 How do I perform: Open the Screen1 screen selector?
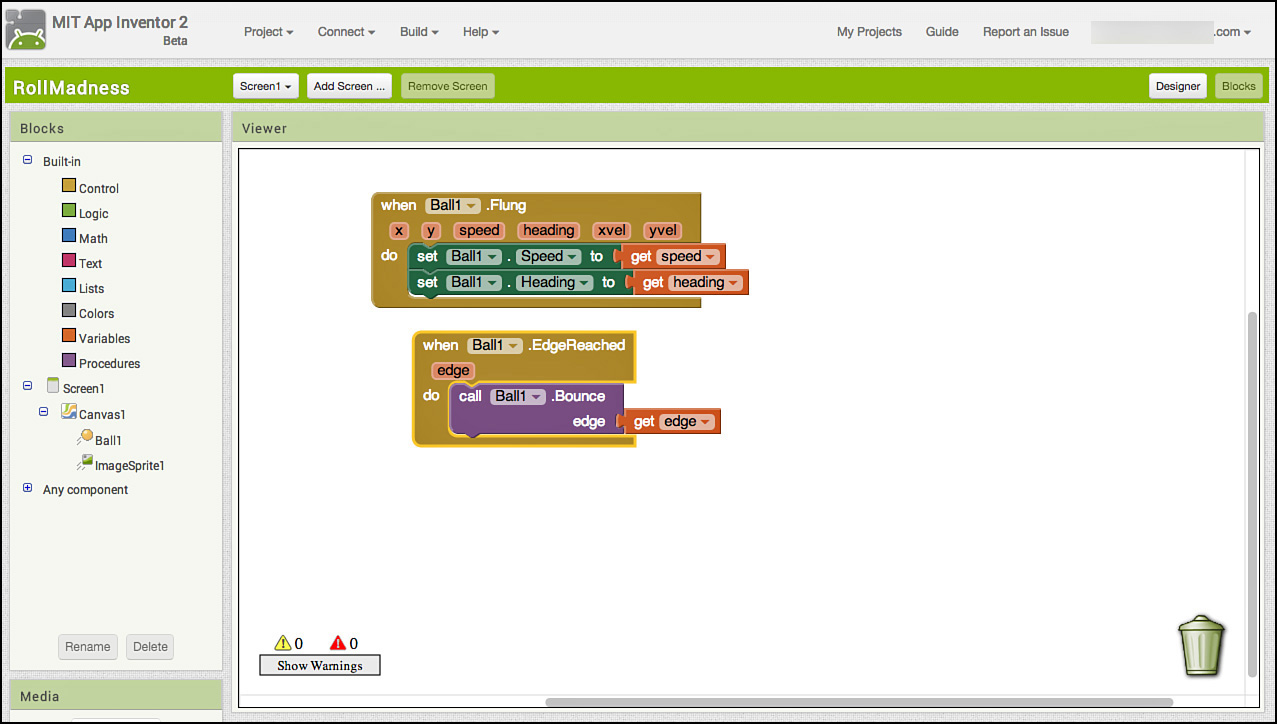pyautogui.click(x=265, y=86)
